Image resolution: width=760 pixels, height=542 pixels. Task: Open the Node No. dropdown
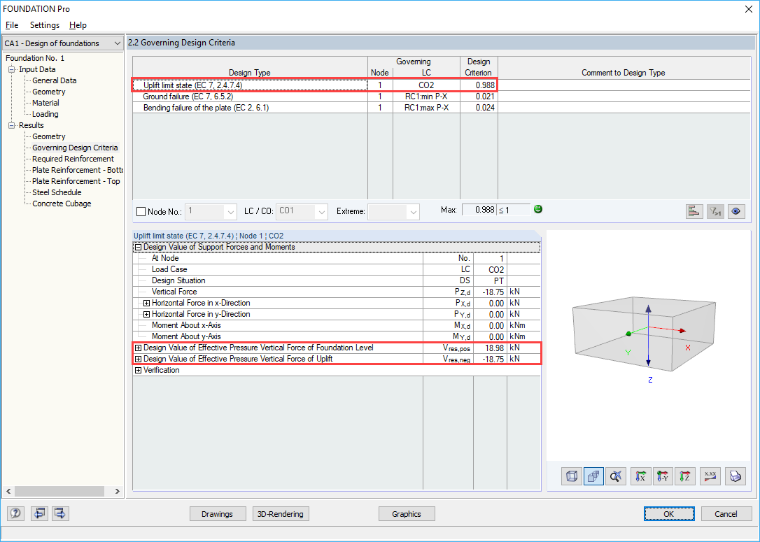pos(230,212)
